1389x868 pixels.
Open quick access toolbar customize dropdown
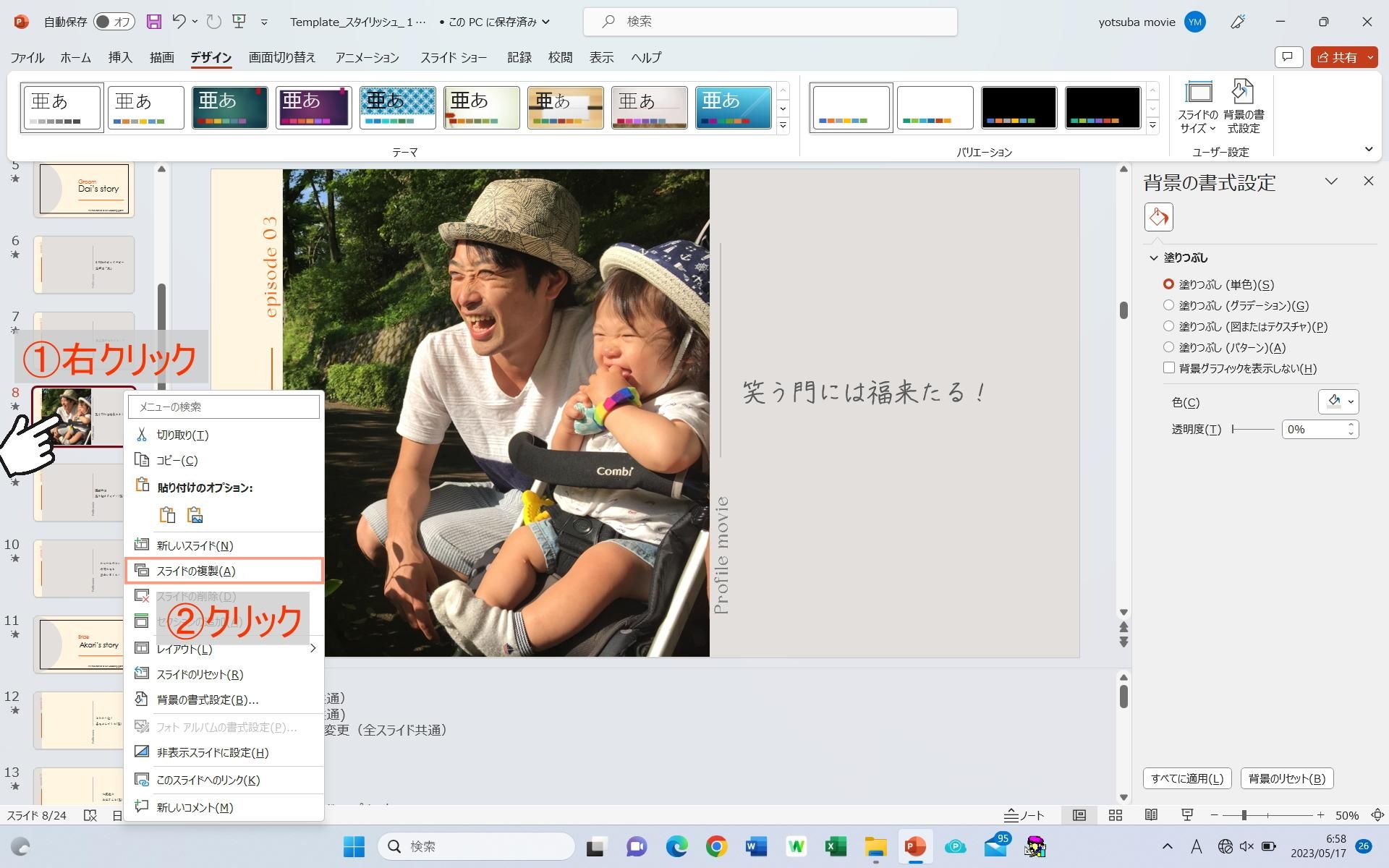click(264, 22)
